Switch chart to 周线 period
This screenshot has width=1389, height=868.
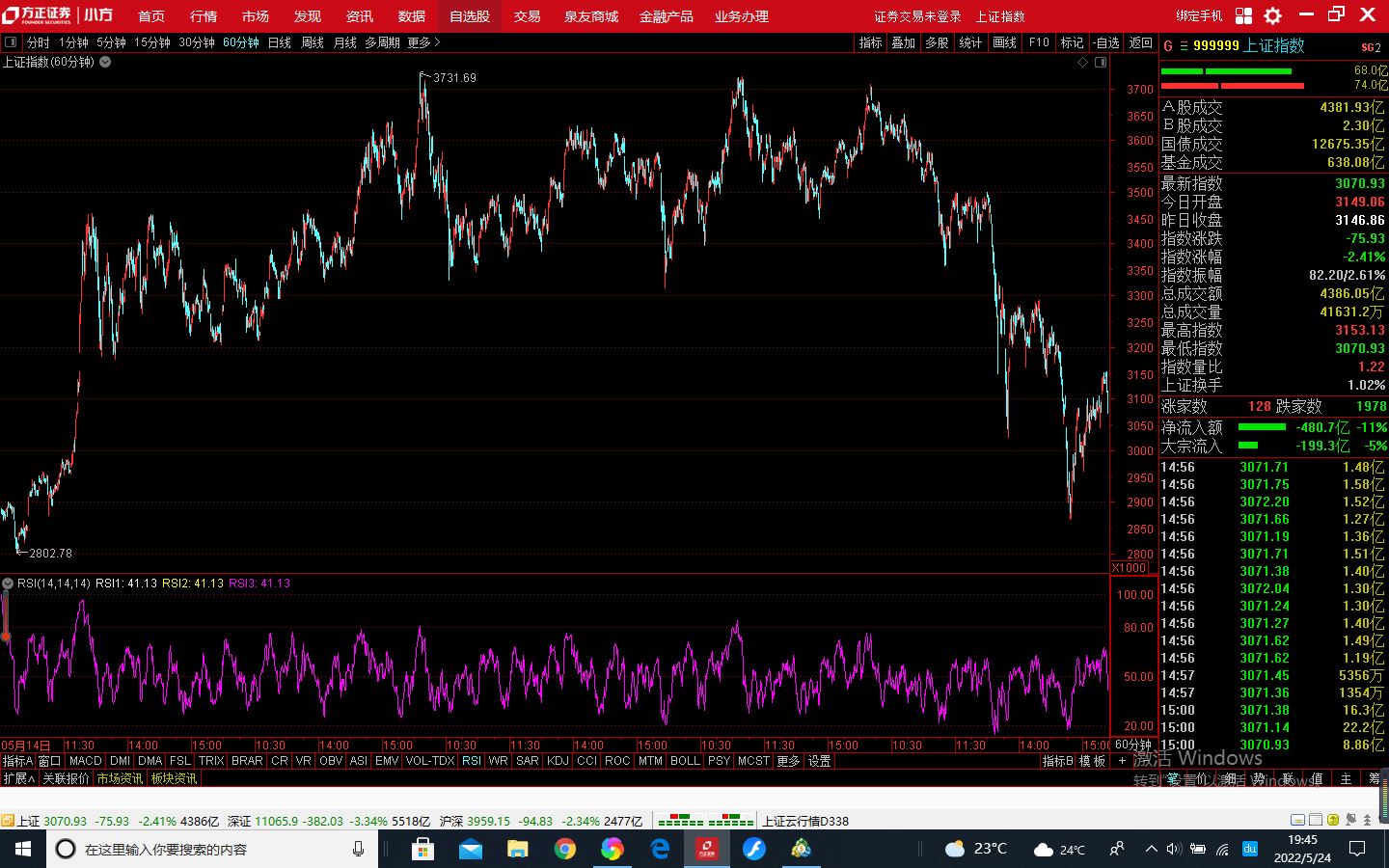(x=313, y=42)
